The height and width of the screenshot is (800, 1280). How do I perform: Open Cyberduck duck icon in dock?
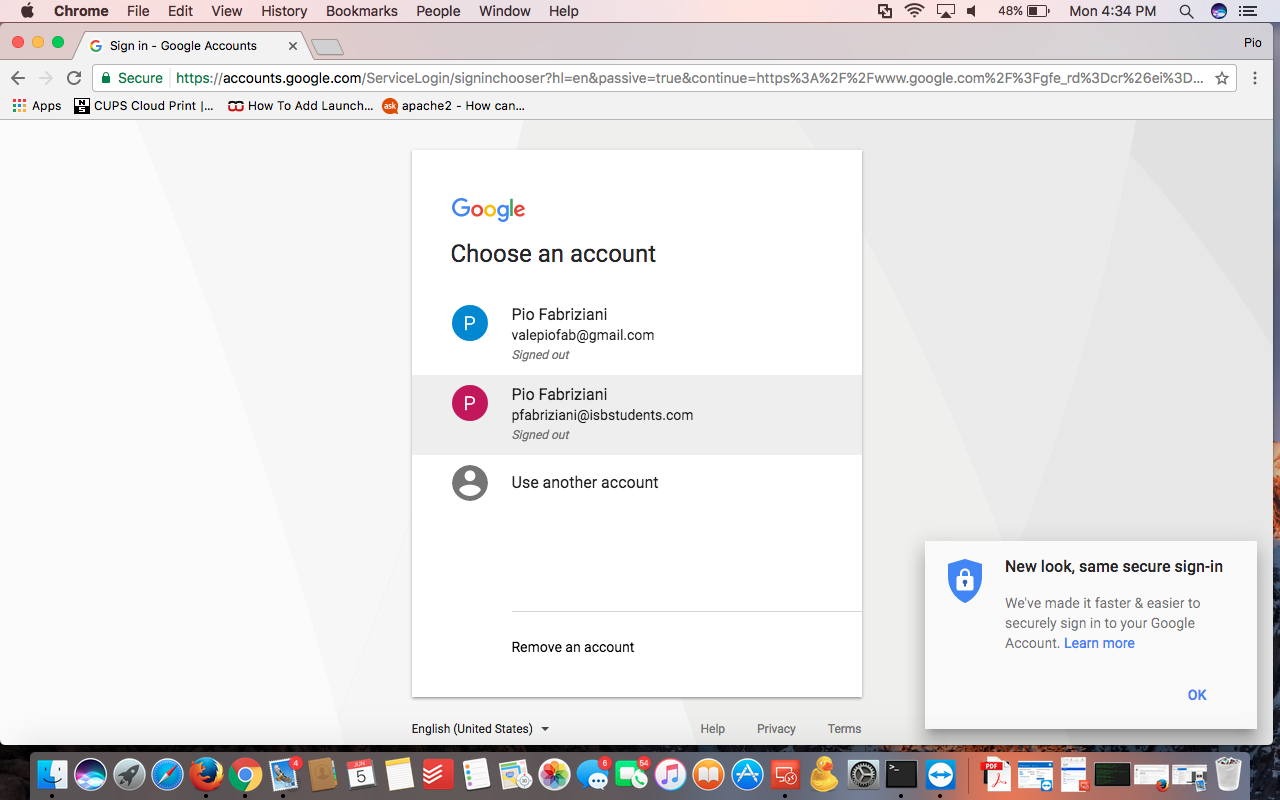825,775
